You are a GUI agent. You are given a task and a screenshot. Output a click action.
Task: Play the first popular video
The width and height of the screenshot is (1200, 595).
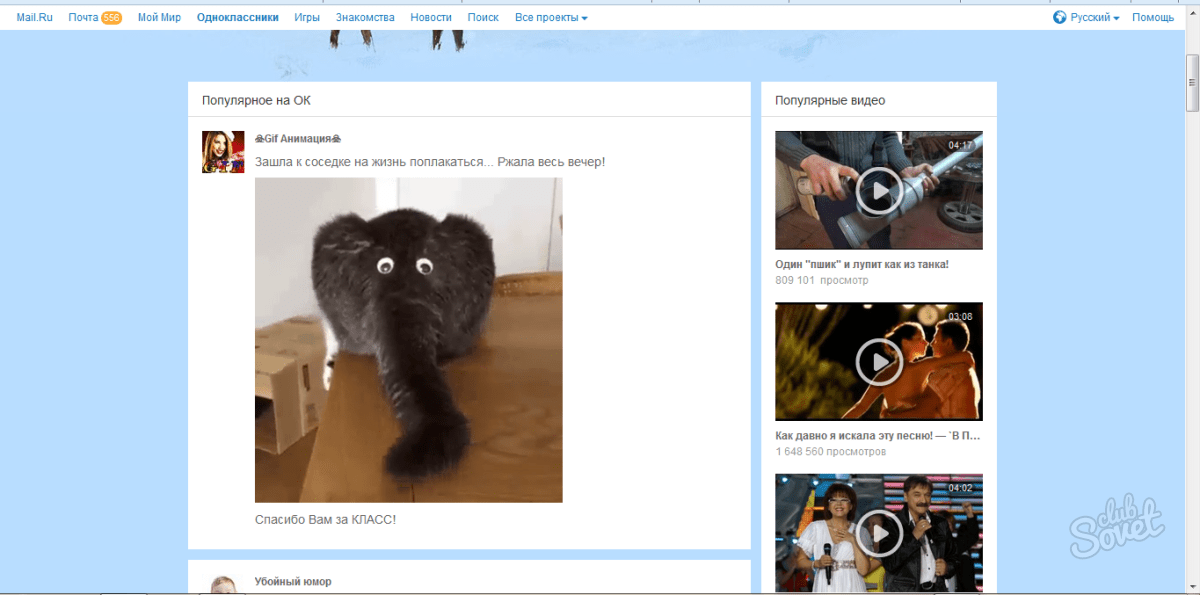pyautogui.click(x=878, y=190)
